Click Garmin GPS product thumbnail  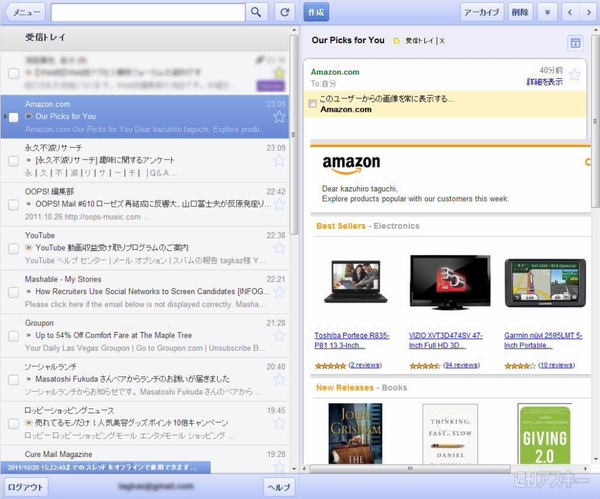coord(545,283)
